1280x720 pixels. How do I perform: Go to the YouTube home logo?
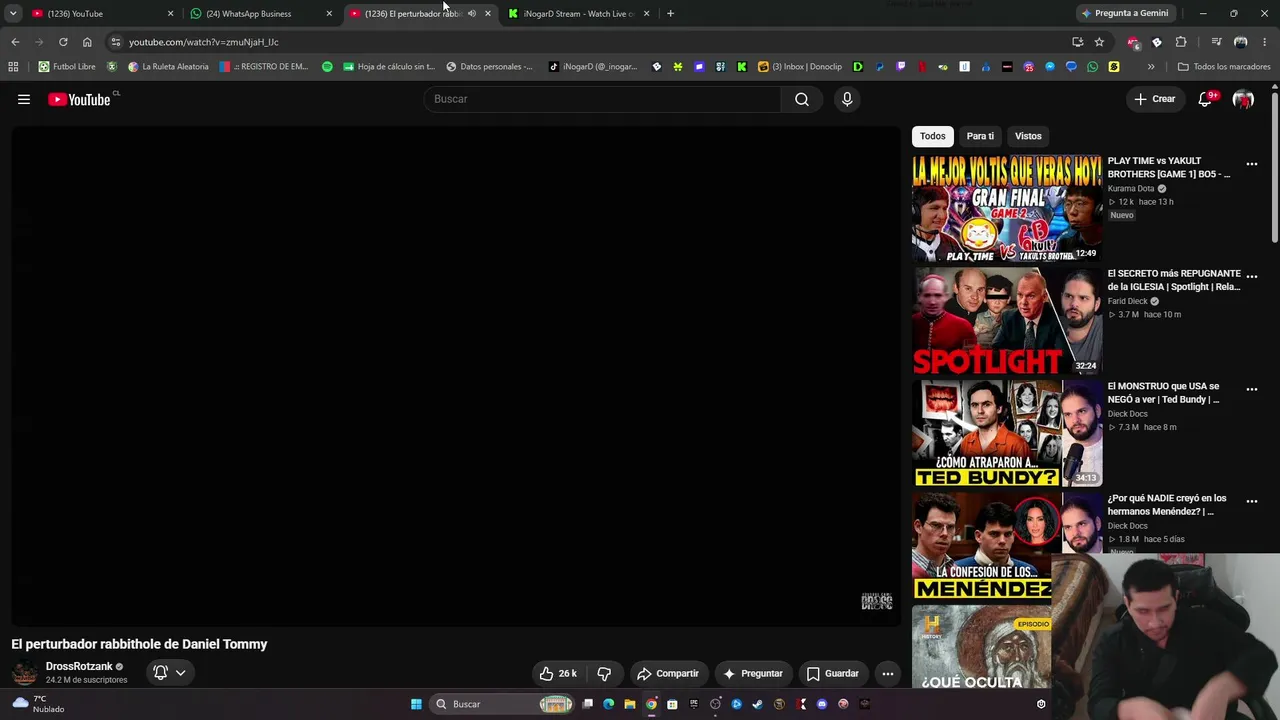coord(79,99)
